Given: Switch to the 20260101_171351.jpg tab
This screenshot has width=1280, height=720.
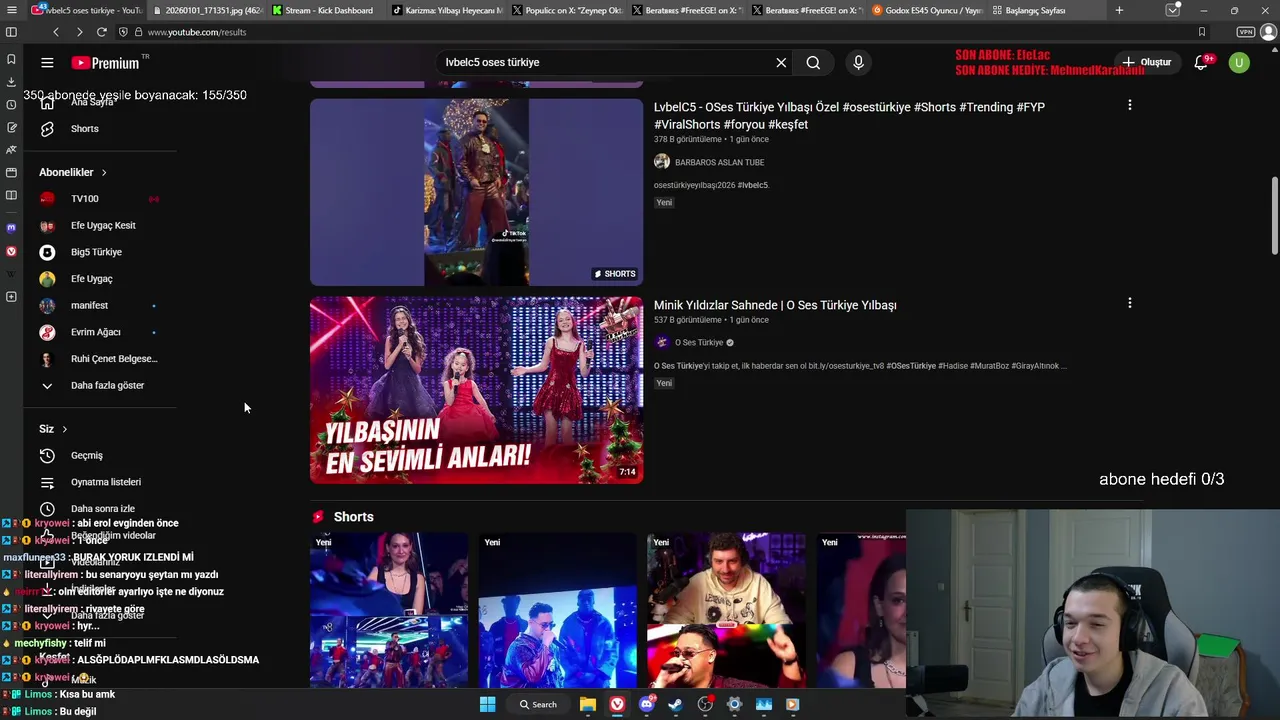Looking at the screenshot, I should pyautogui.click(x=207, y=10).
